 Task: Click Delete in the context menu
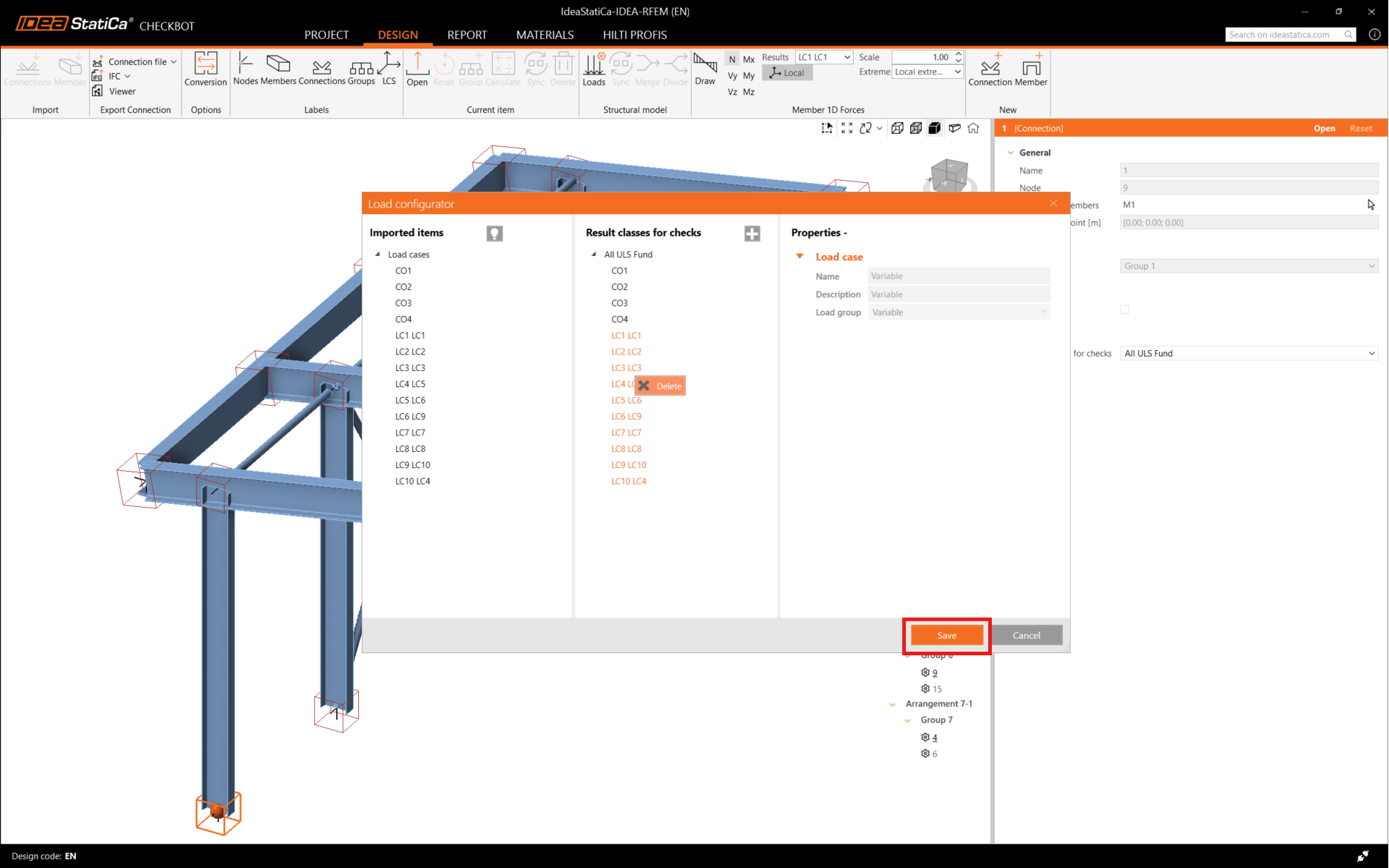click(x=660, y=386)
